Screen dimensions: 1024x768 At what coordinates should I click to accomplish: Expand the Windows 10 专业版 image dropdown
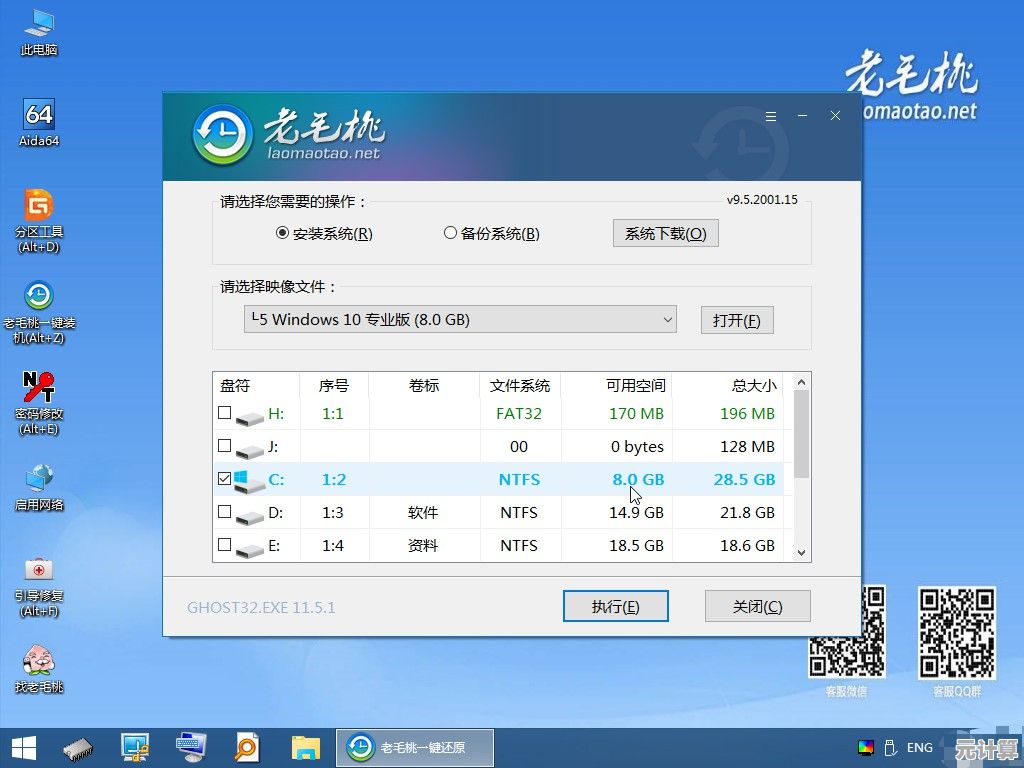pos(667,320)
